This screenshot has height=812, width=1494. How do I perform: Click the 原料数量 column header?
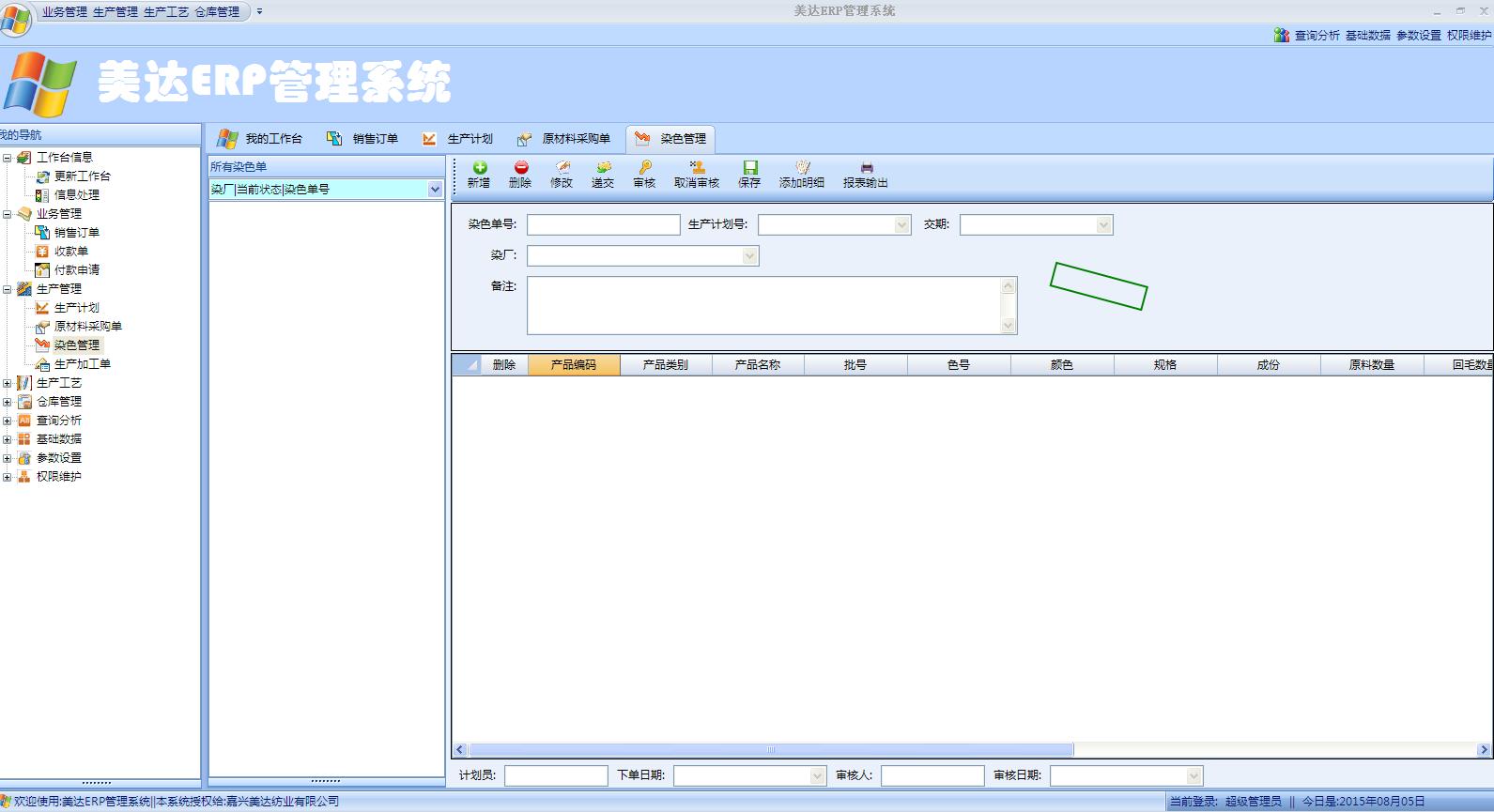click(1372, 365)
